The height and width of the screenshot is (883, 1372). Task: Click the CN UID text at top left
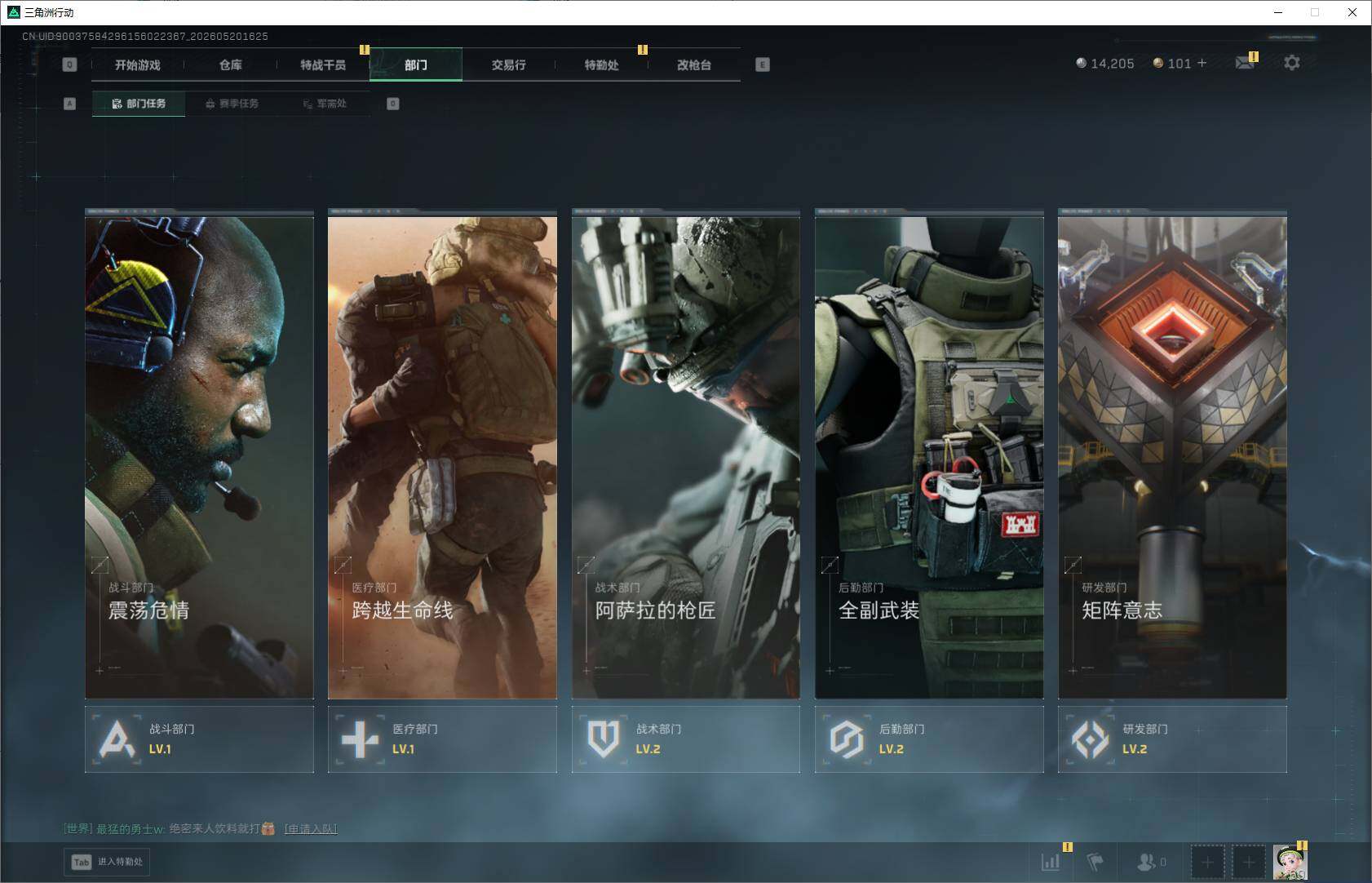pyautogui.click(x=145, y=37)
